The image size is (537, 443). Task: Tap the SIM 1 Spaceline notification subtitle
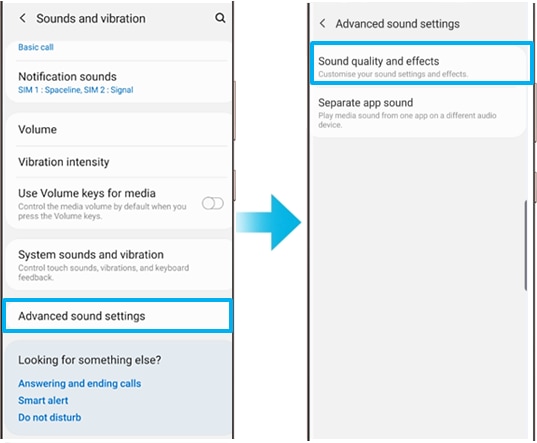tap(76, 90)
